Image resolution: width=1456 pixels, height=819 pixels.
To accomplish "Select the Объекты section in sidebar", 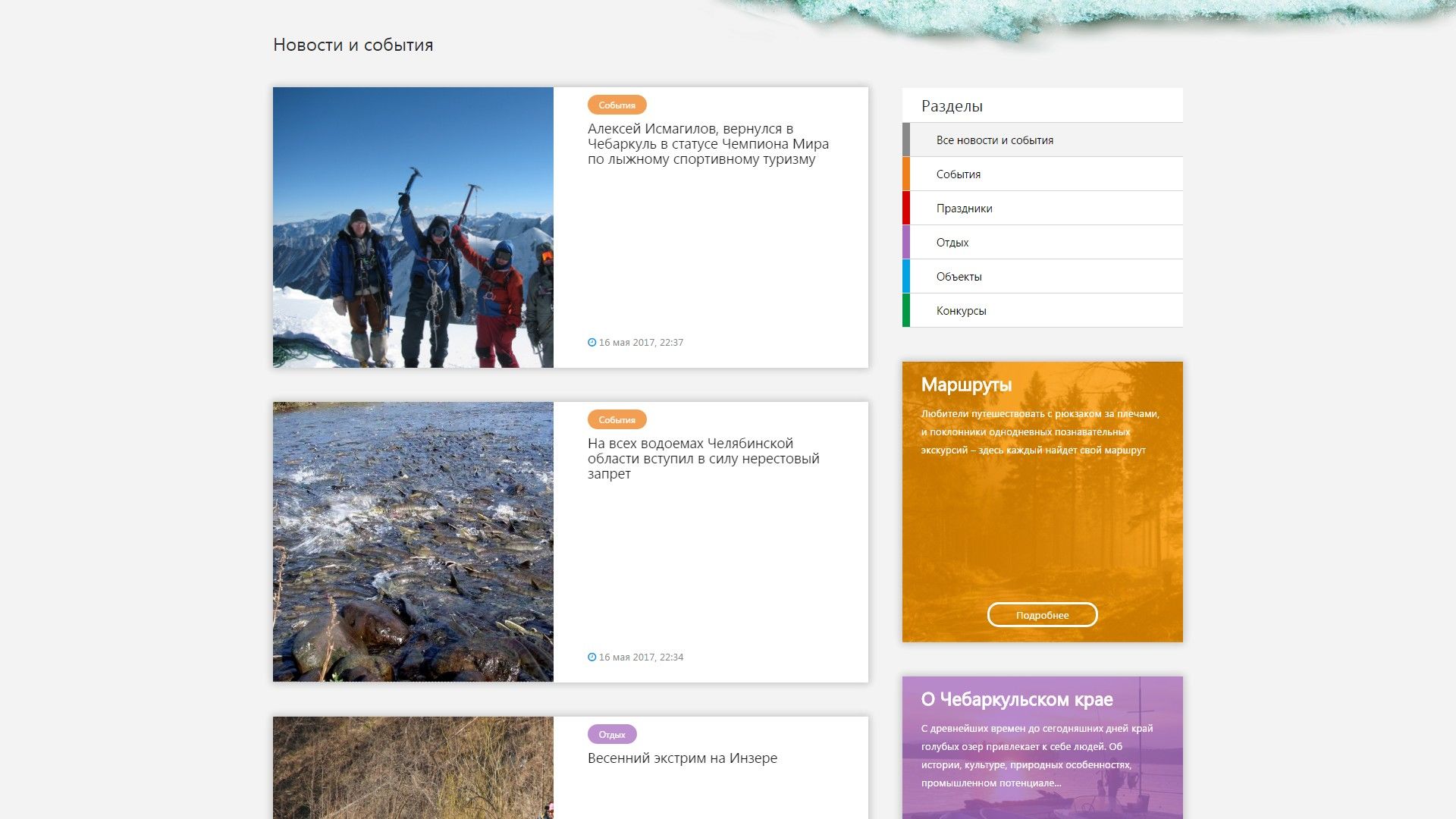I will [x=1043, y=277].
